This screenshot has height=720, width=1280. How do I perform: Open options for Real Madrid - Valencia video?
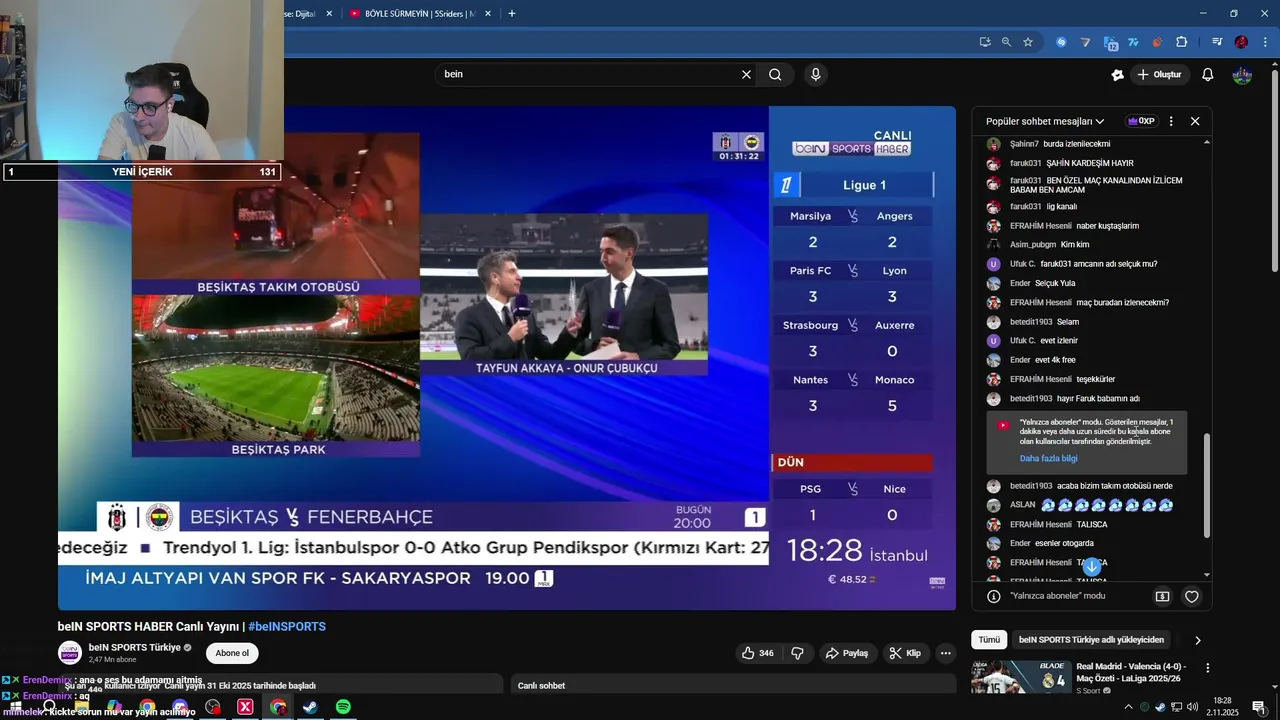[x=1207, y=668]
